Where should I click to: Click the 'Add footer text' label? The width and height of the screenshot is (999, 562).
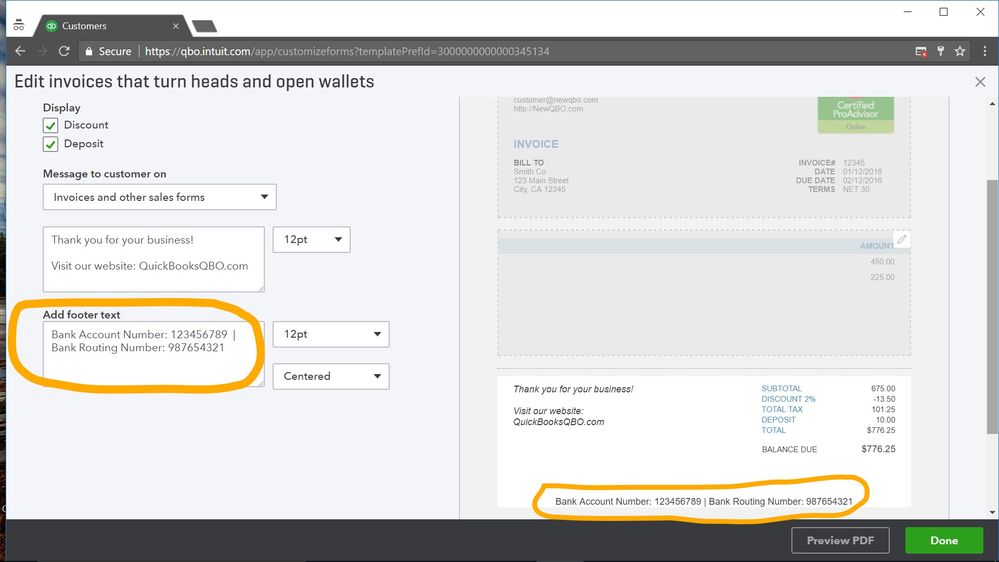coord(82,315)
